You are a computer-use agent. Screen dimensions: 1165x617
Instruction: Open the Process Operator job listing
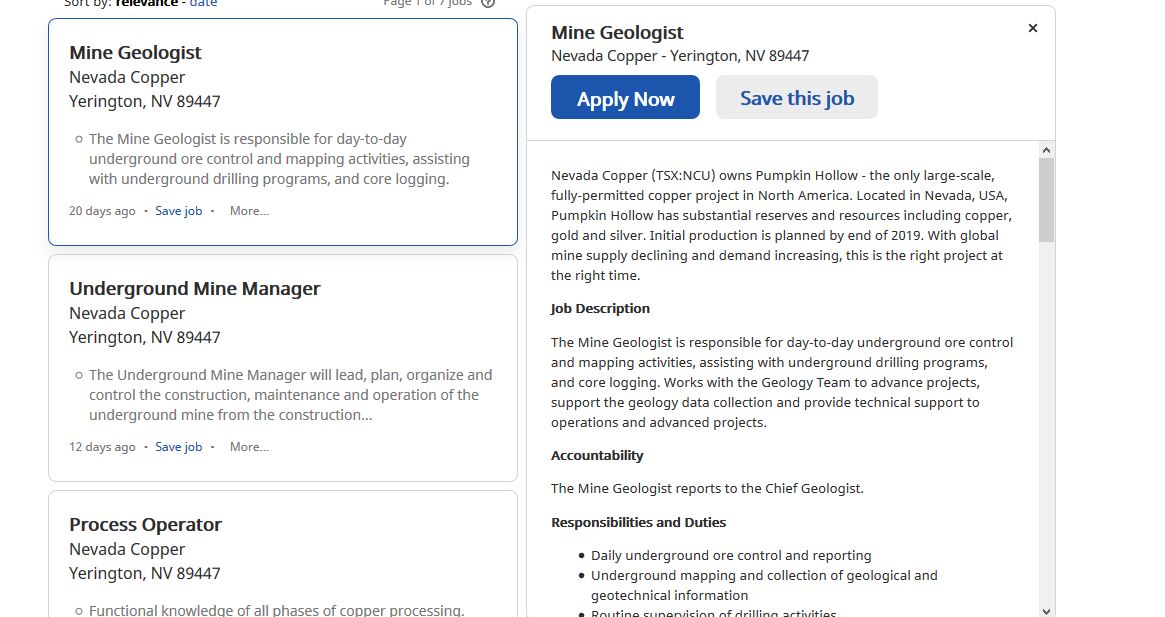(145, 525)
